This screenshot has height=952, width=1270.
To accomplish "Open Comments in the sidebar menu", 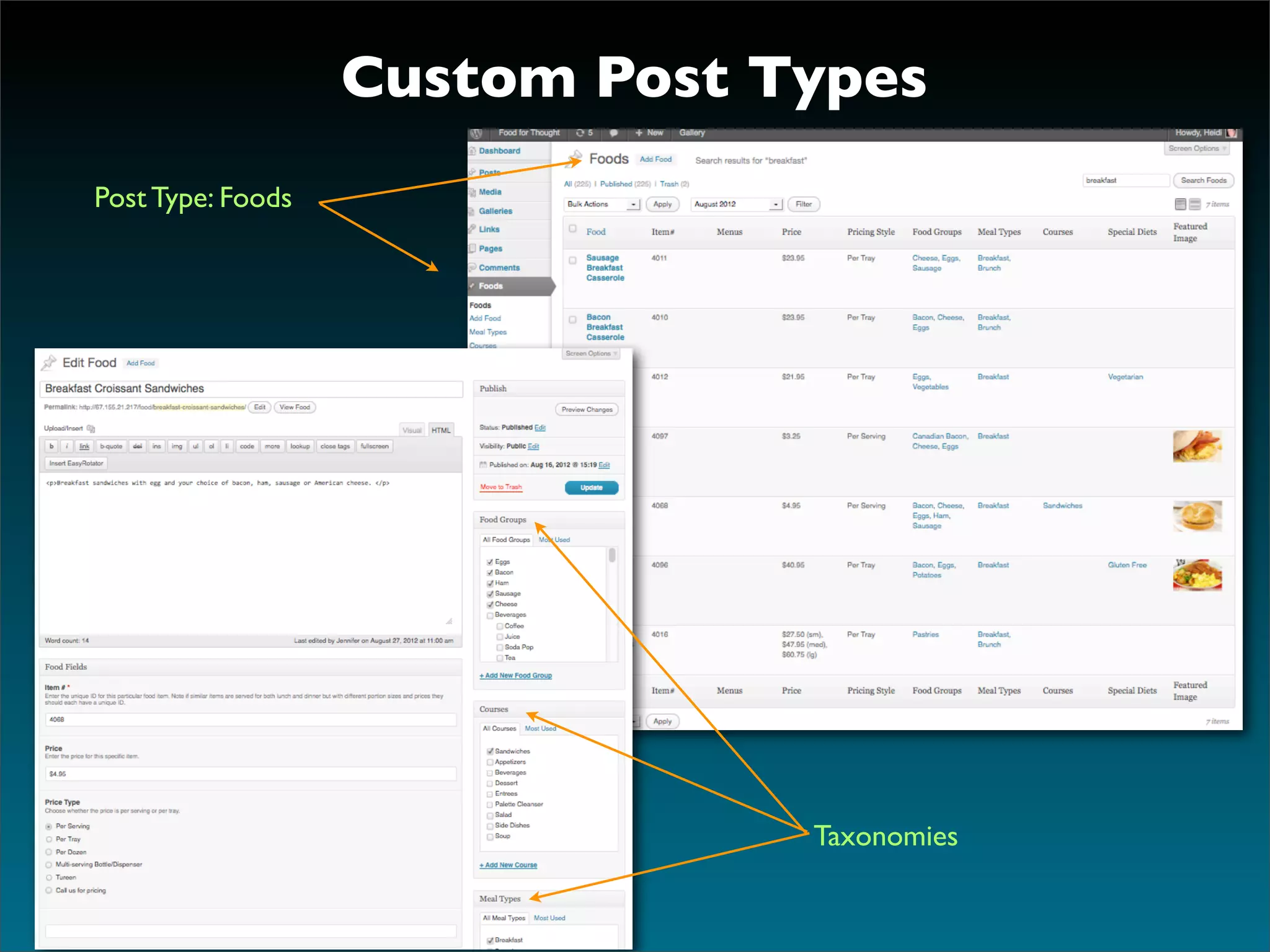I will click(499, 268).
